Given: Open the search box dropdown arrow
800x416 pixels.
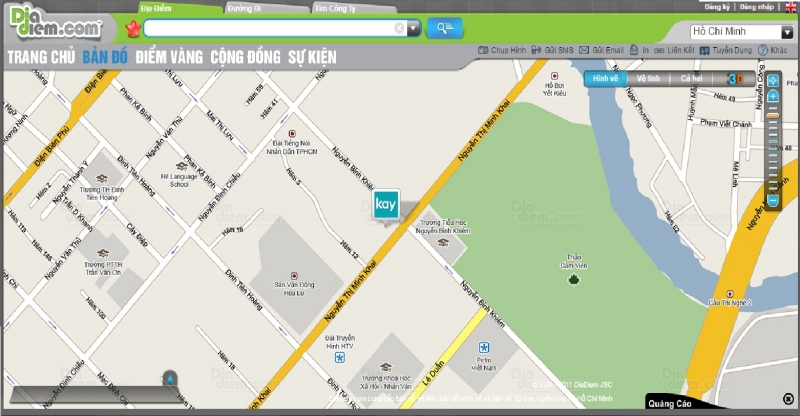Looking at the screenshot, I should [413, 29].
